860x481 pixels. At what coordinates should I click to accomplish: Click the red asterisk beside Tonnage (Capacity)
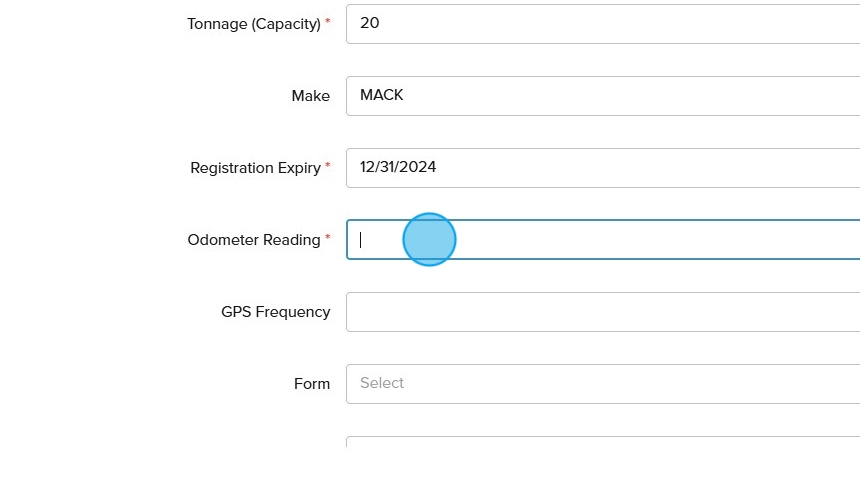pos(328,21)
